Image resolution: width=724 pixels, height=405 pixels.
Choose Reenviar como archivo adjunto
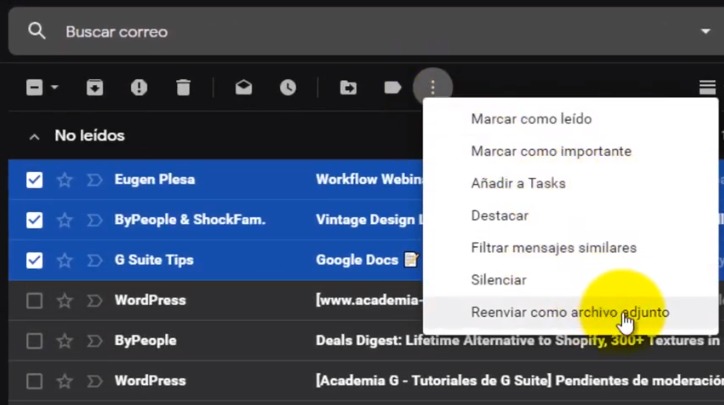click(x=571, y=312)
